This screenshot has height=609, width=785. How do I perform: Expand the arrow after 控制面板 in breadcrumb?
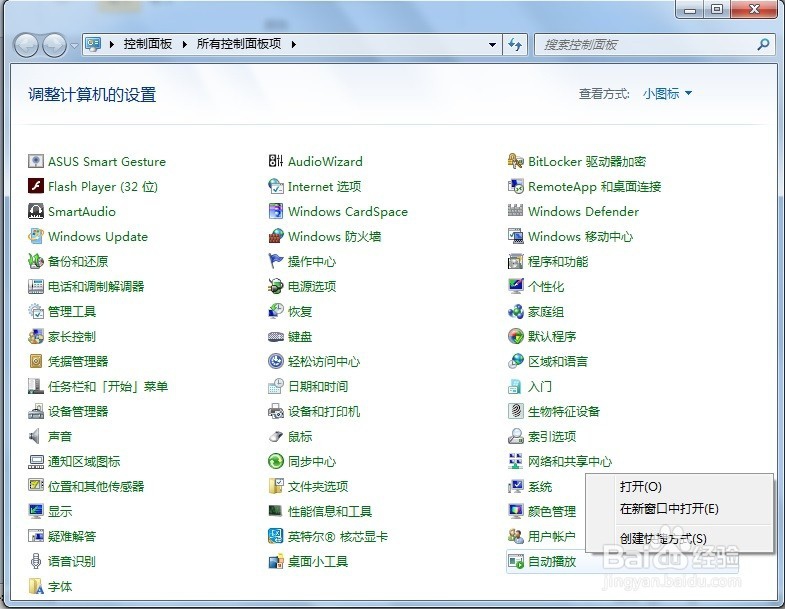pyautogui.click(x=185, y=45)
